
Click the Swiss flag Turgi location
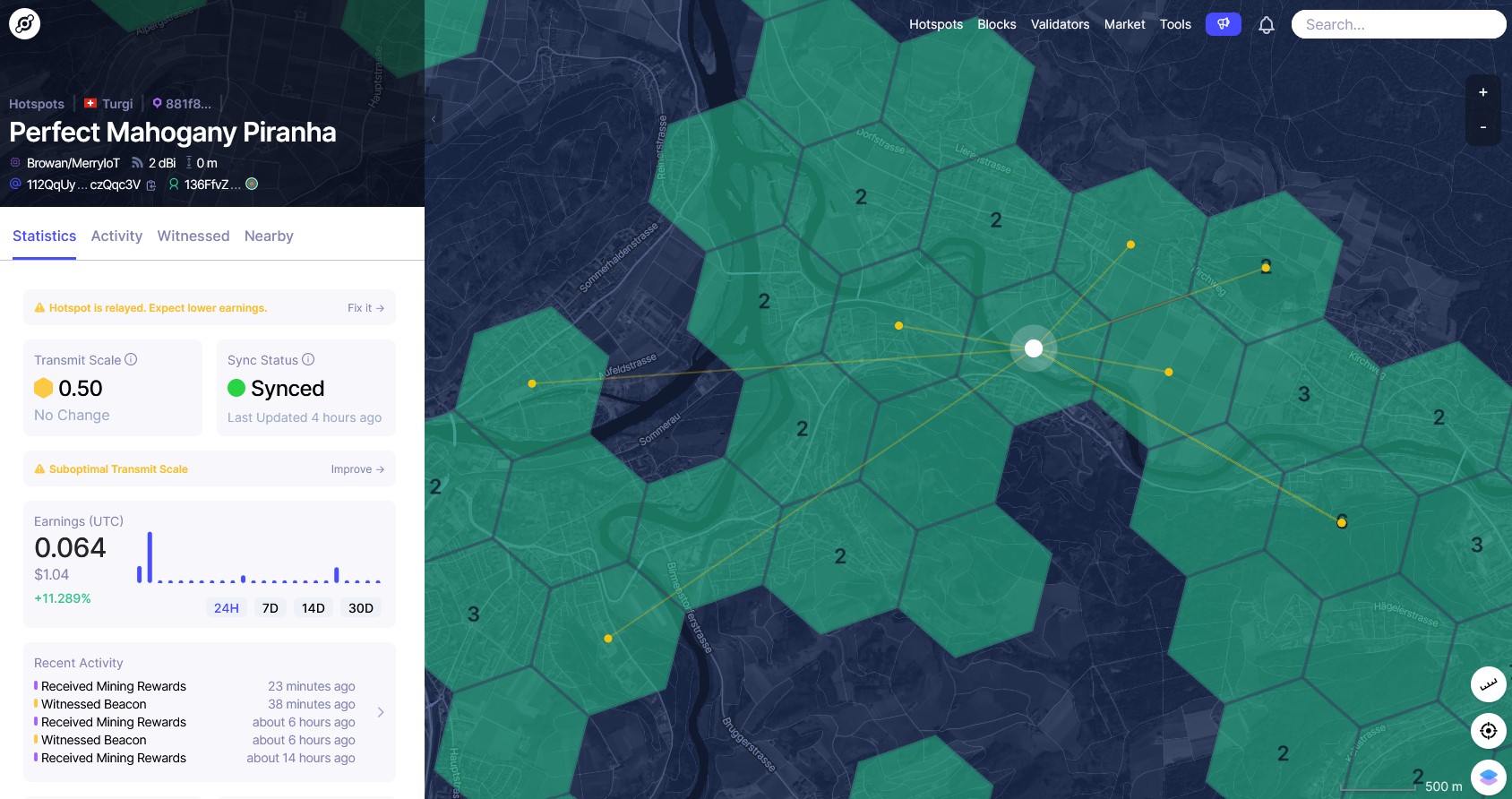click(x=108, y=104)
